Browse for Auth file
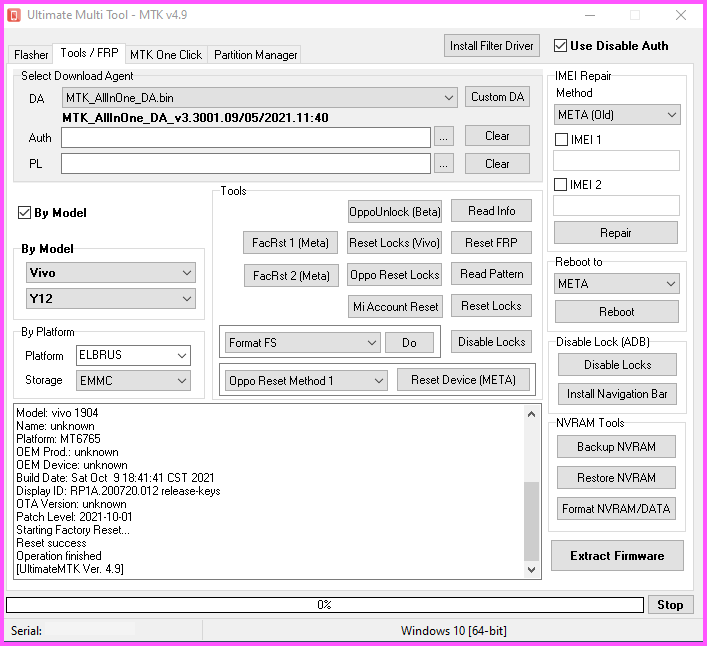Image resolution: width=707 pixels, height=646 pixels. tap(444, 137)
